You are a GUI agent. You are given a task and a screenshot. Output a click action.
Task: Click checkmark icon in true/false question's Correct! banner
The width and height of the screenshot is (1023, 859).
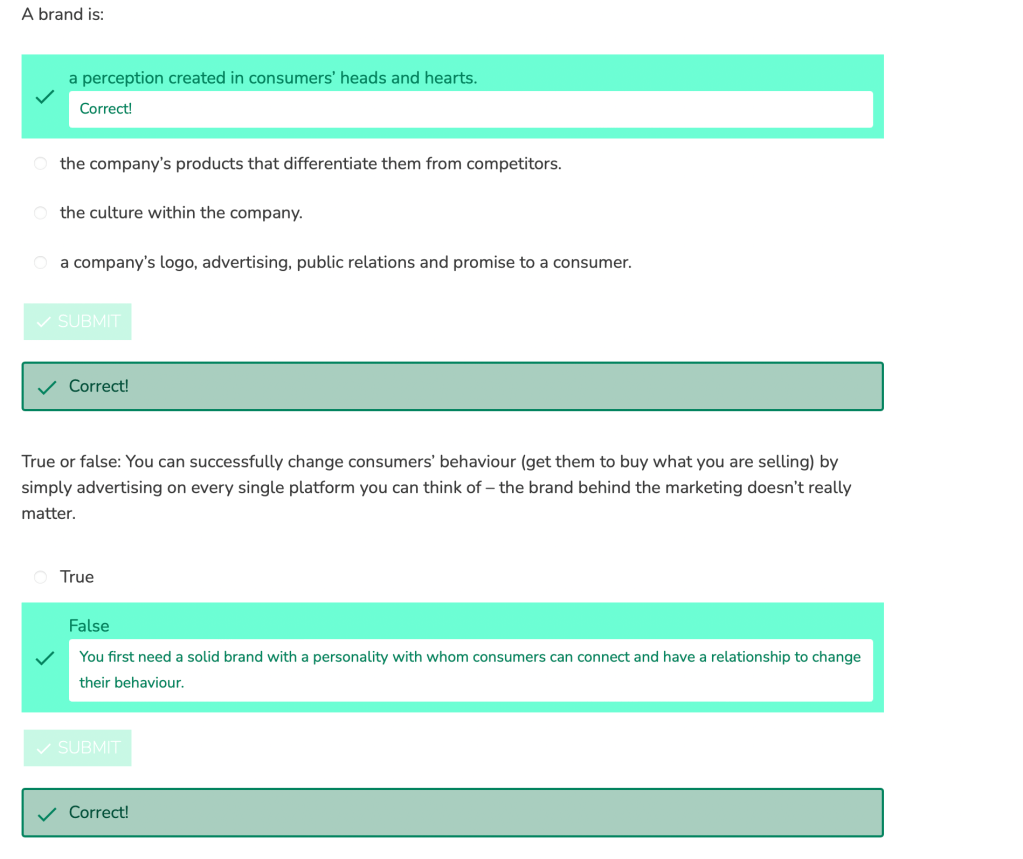point(46,813)
